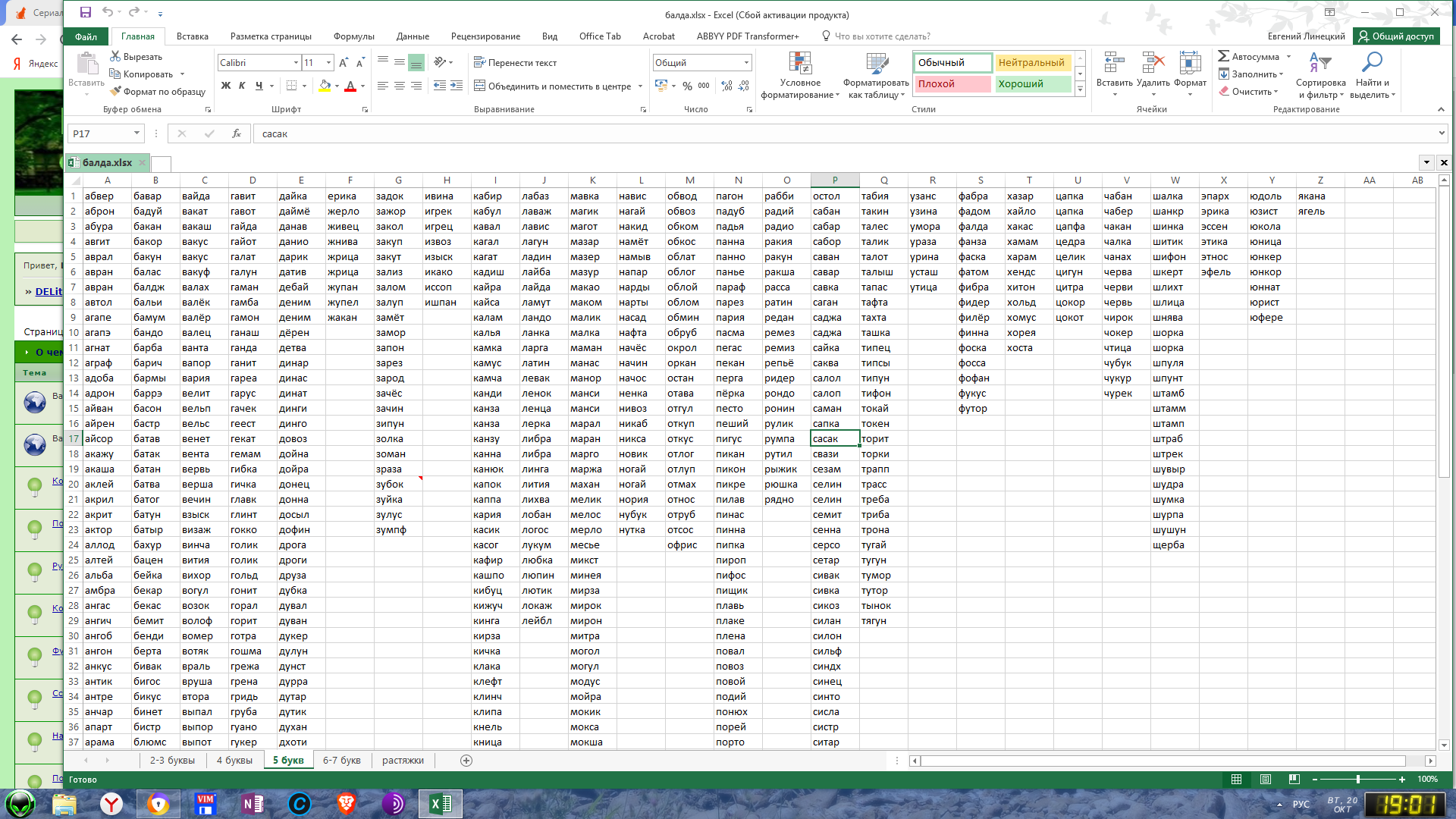Click decrease indent icon
1456x819 pixels.
tap(440, 86)
